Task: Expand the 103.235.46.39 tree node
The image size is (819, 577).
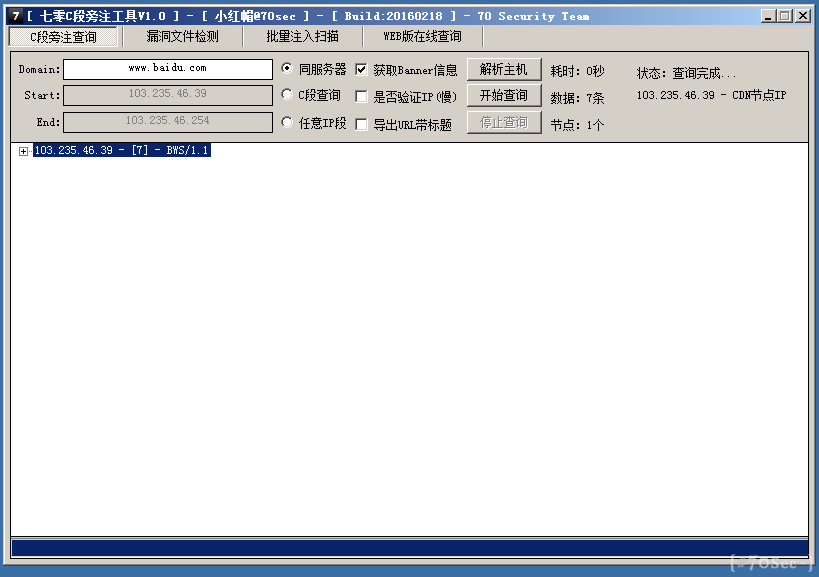Action: (x=23, y=151)
